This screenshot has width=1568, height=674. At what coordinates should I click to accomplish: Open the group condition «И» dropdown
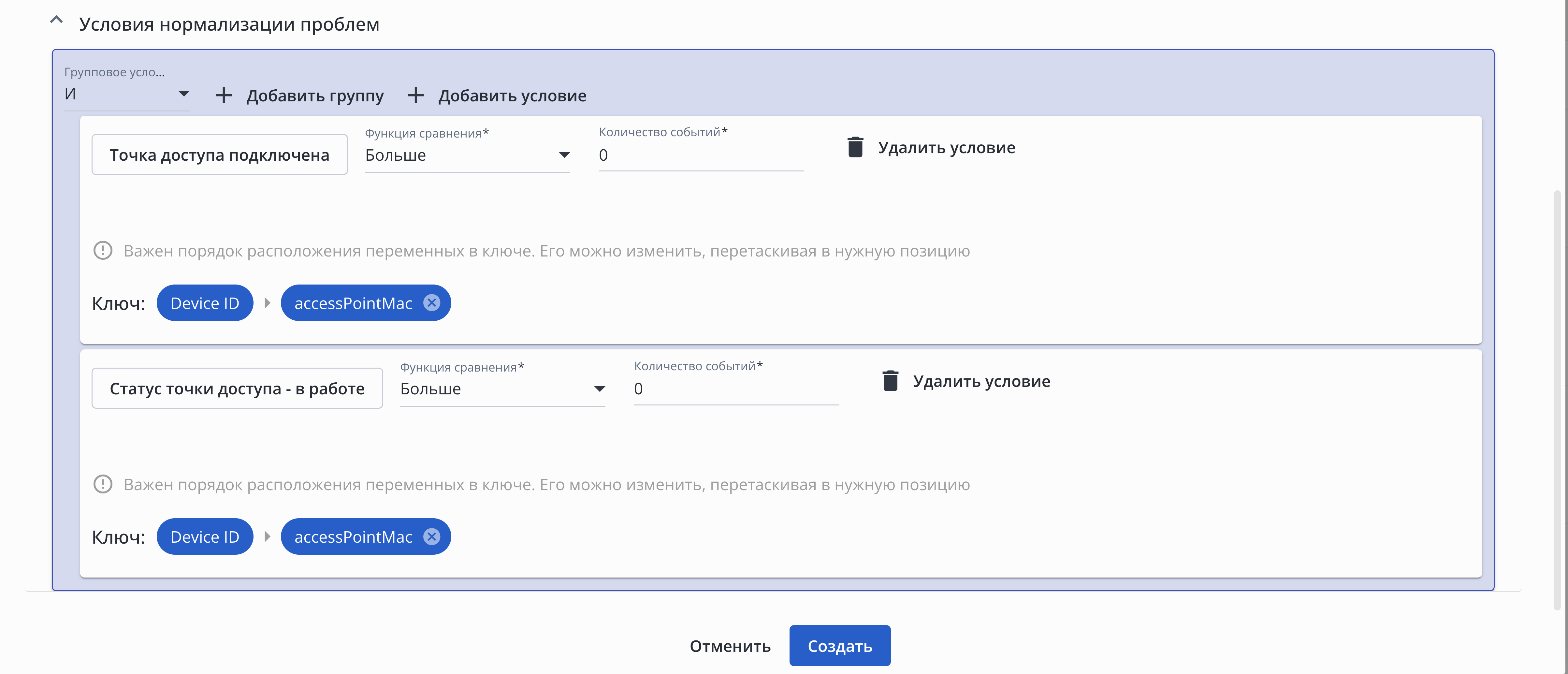click(127, 95)
